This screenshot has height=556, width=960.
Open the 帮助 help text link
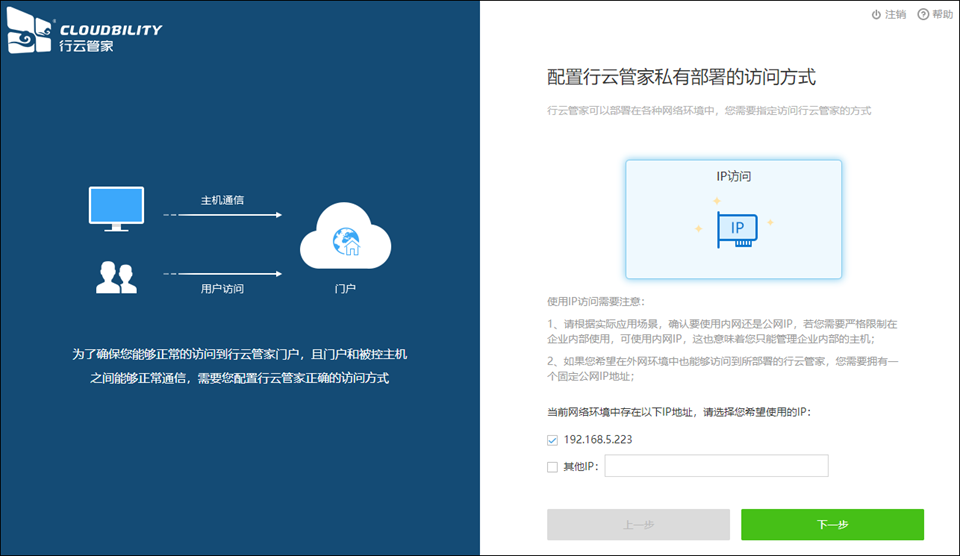click(x=942, y=15)
